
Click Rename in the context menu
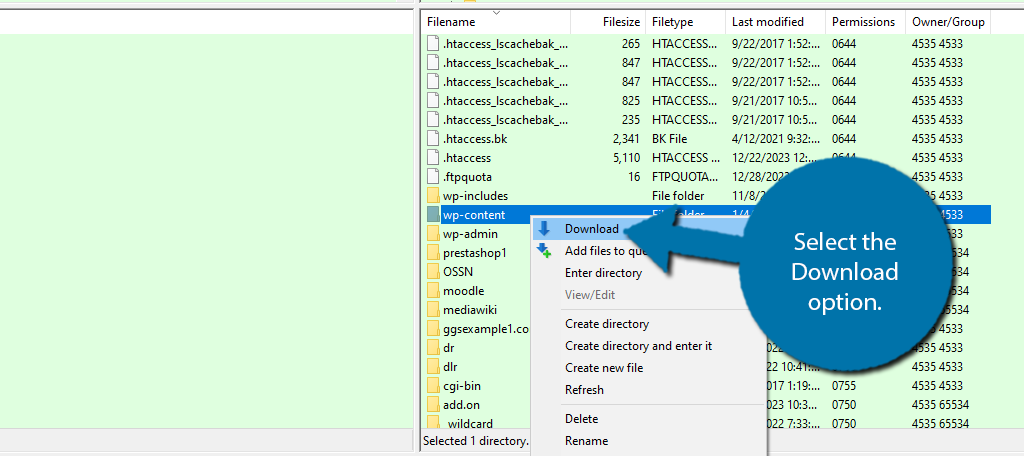coord(586,441)
